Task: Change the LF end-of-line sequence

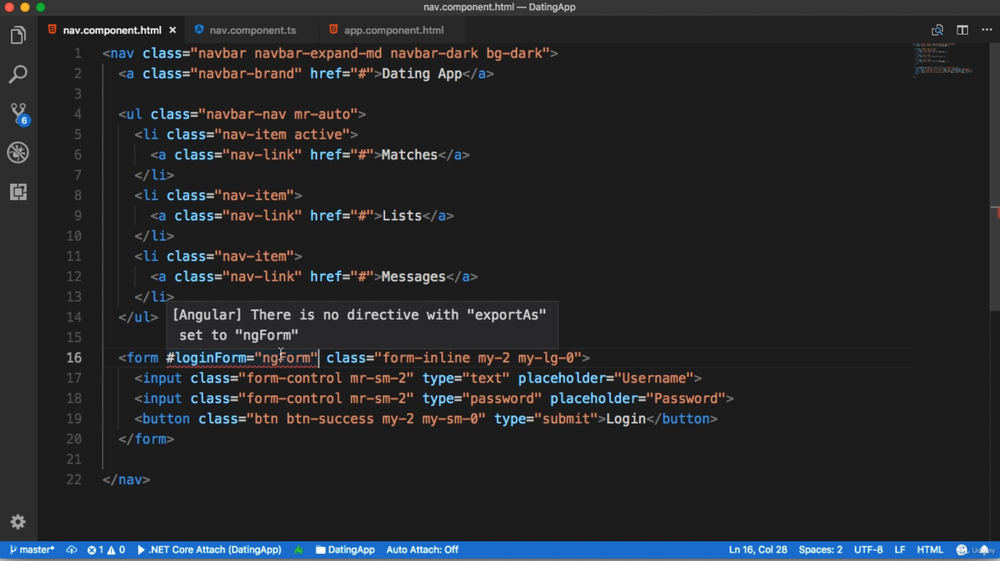Action: click(x=900, y=550)
